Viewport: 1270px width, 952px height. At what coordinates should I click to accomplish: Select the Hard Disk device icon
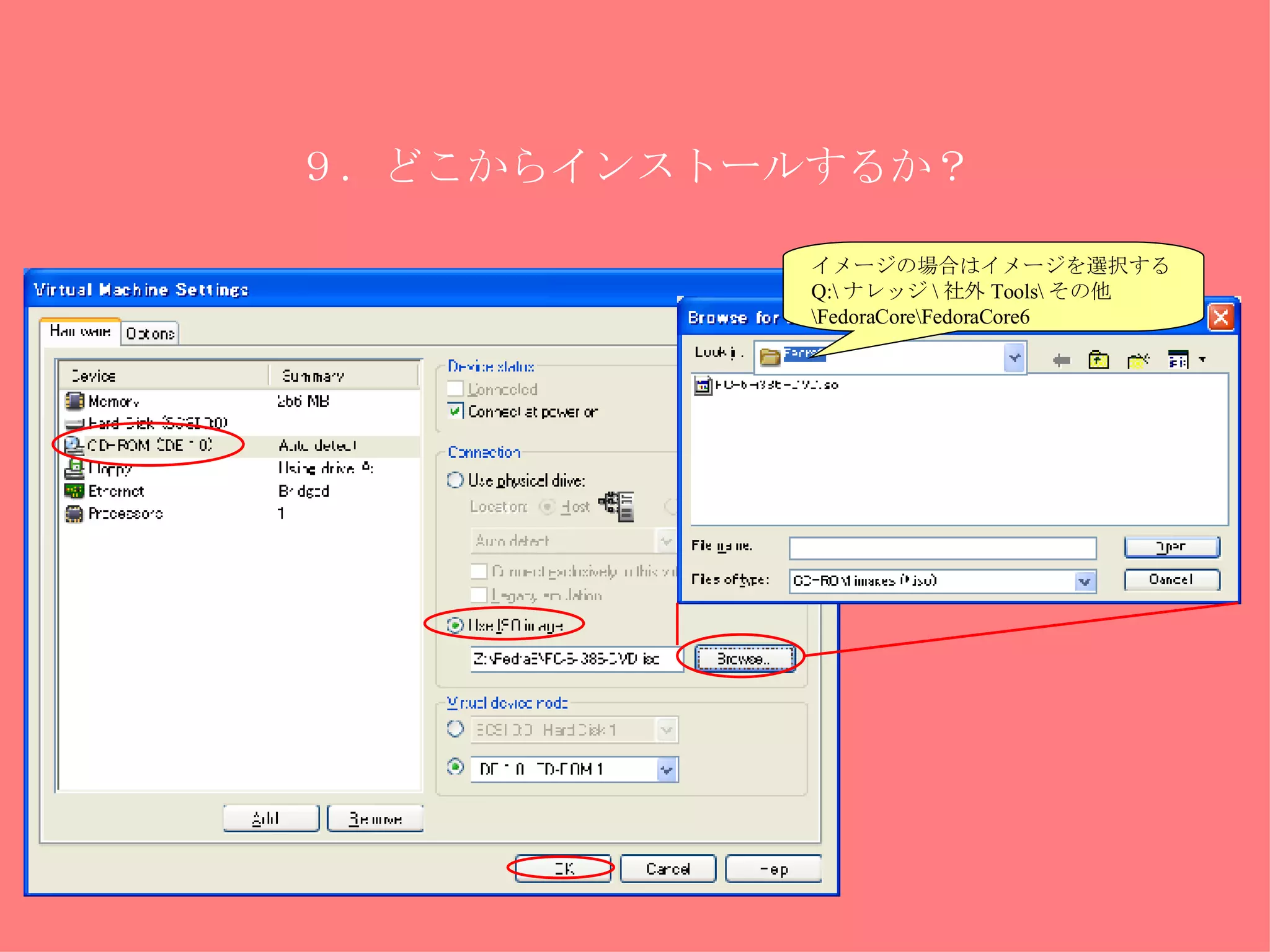tap(74, 424)
